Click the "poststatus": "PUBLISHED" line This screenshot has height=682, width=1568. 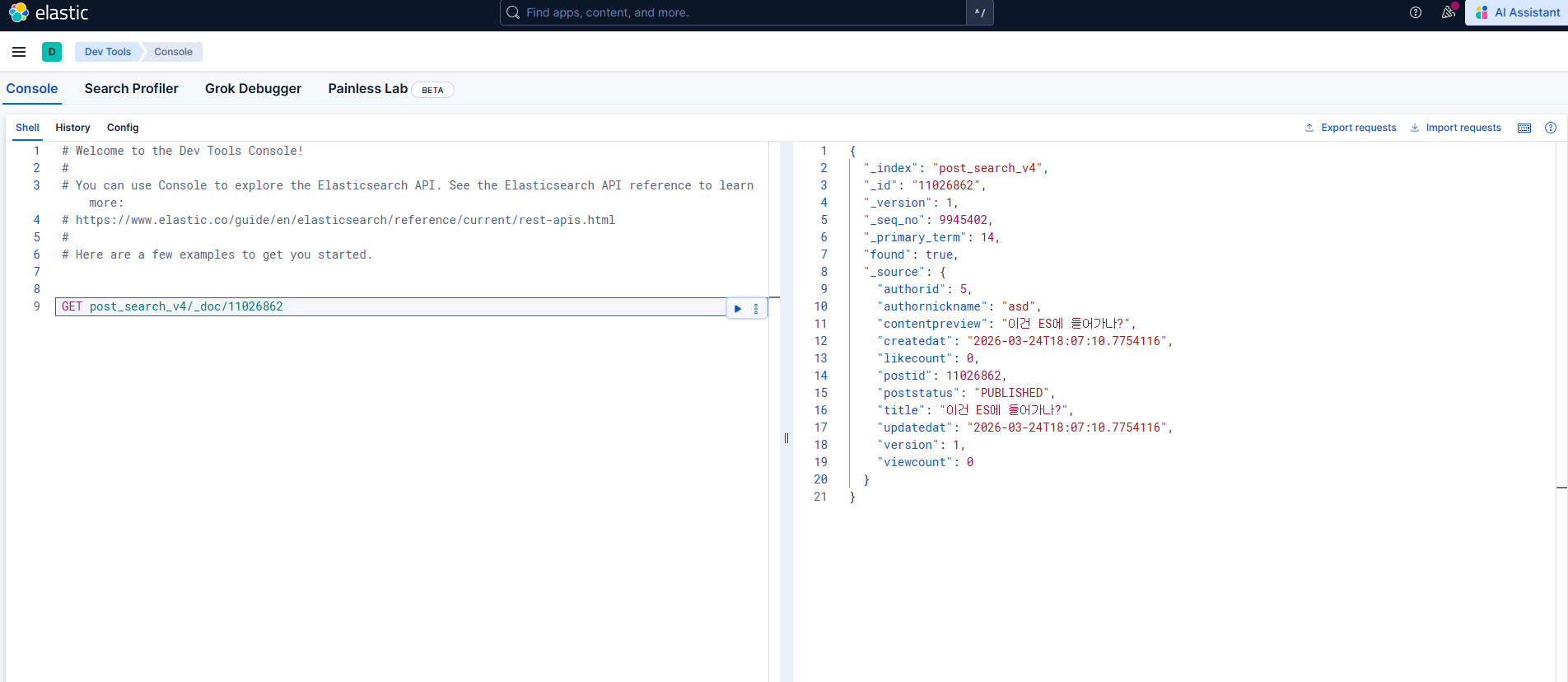pos(966,393)
